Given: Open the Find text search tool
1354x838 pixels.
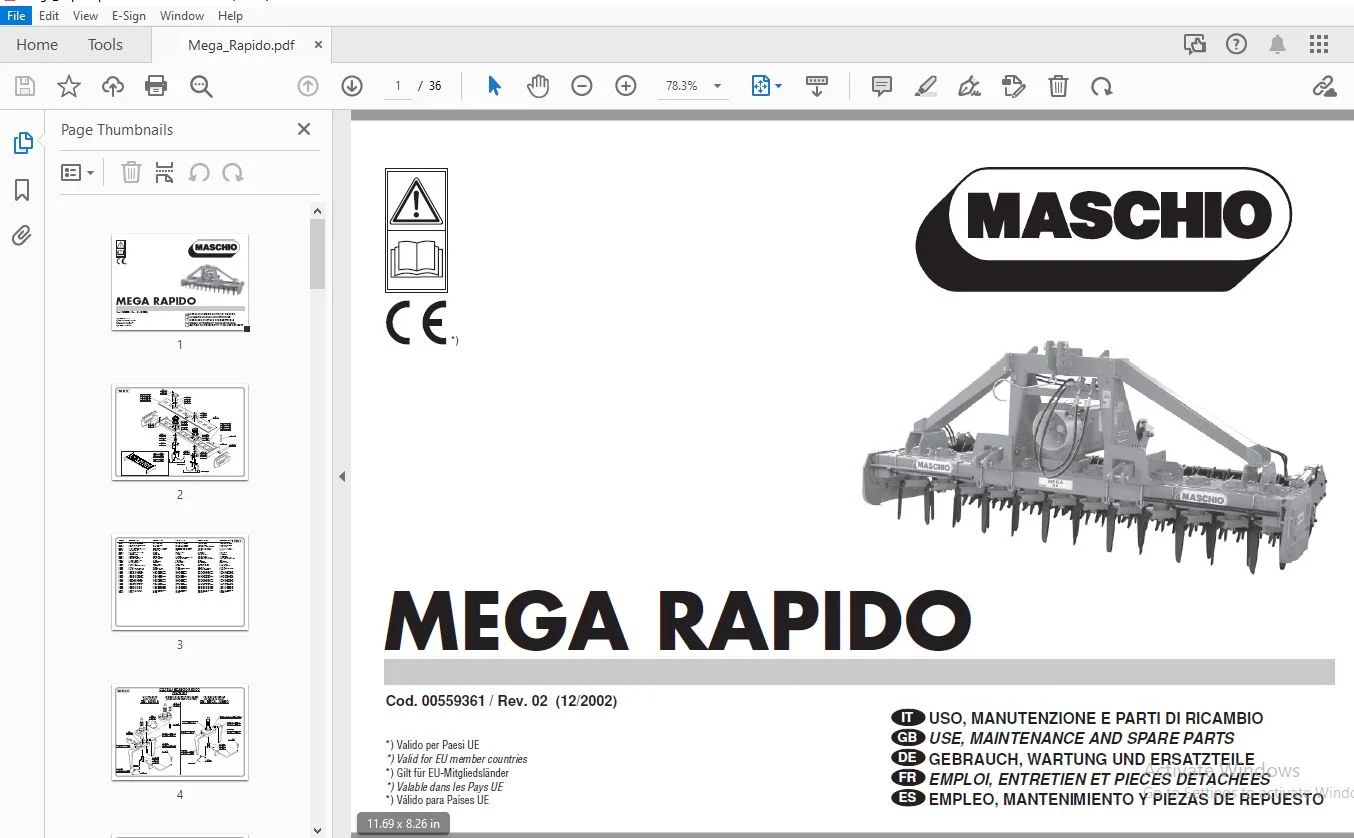Looking at the screenshot, I should point(201,87).
